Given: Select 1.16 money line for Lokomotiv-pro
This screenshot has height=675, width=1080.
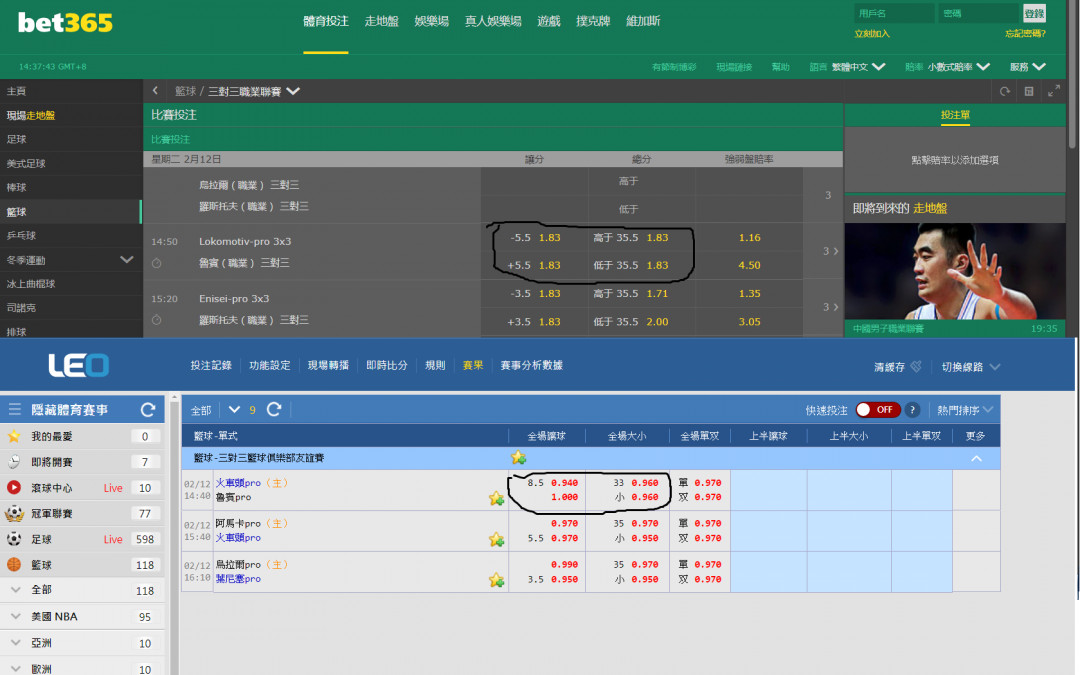Looking at the screenshot, I should coord(749,238).
